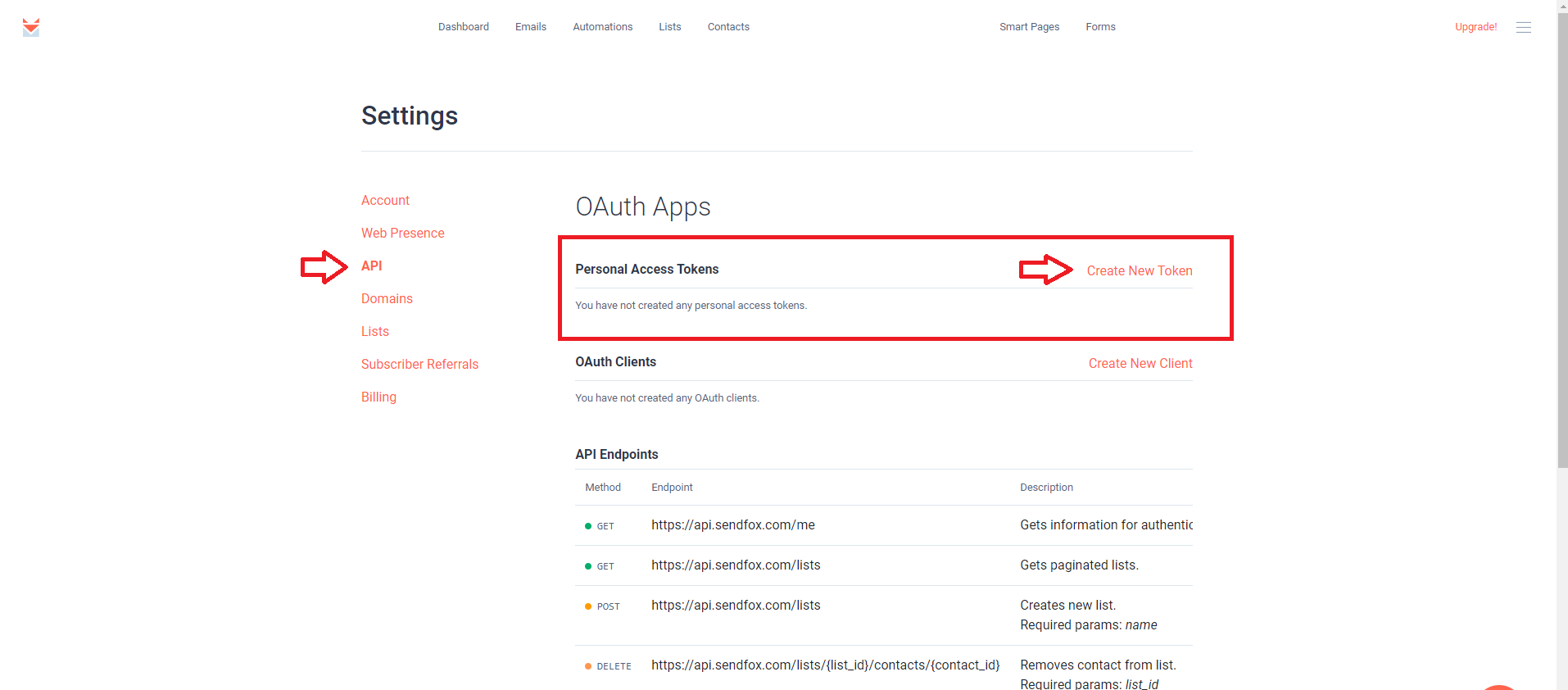
Task: Open the Dashboard nav item
Action: (x=463, y=27)
